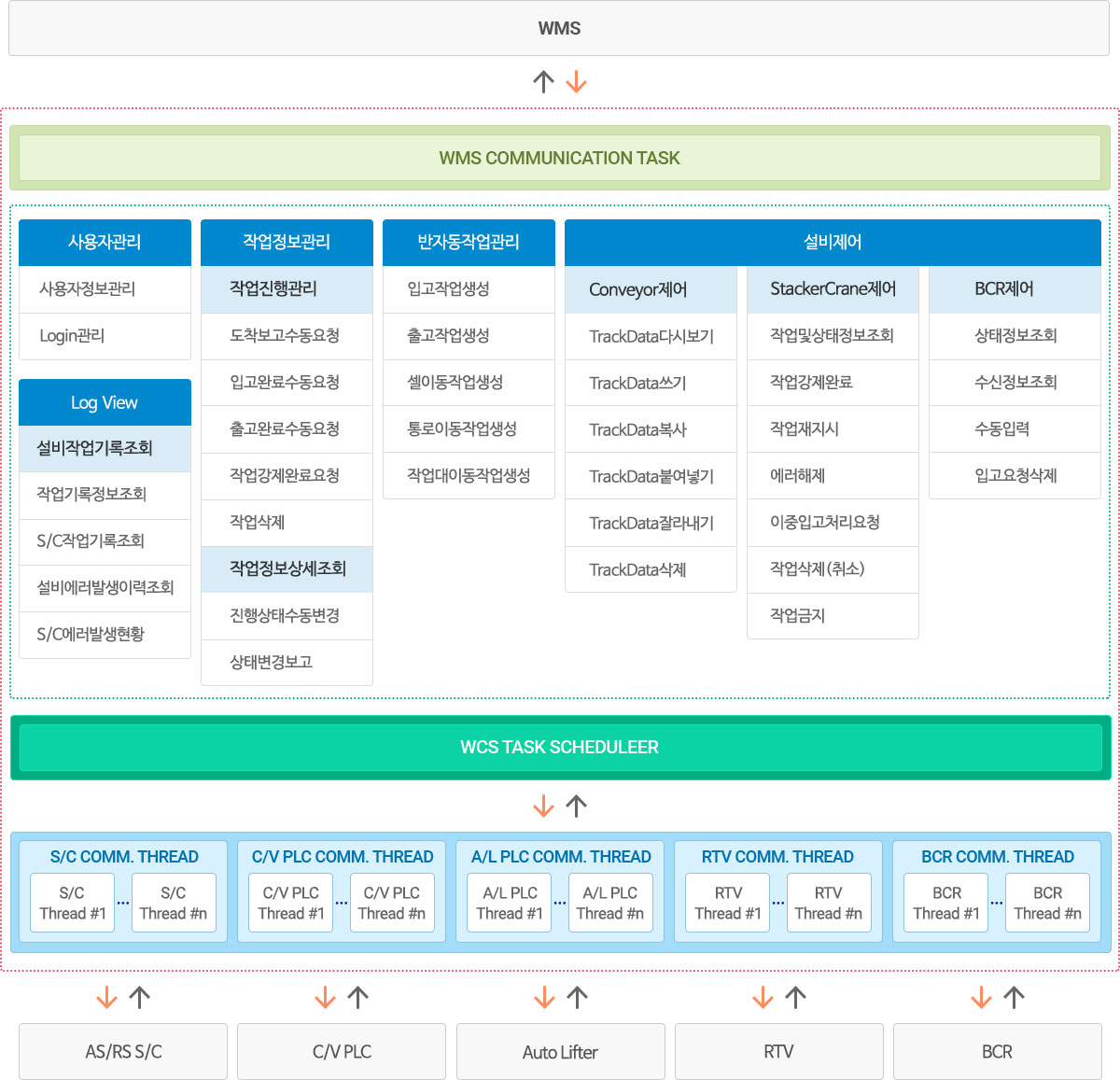Viewport: 1120px width, 1080px height.
Task: Select BCR제어 subheading
Action: pyautogui.click(x=1015, y=290)
